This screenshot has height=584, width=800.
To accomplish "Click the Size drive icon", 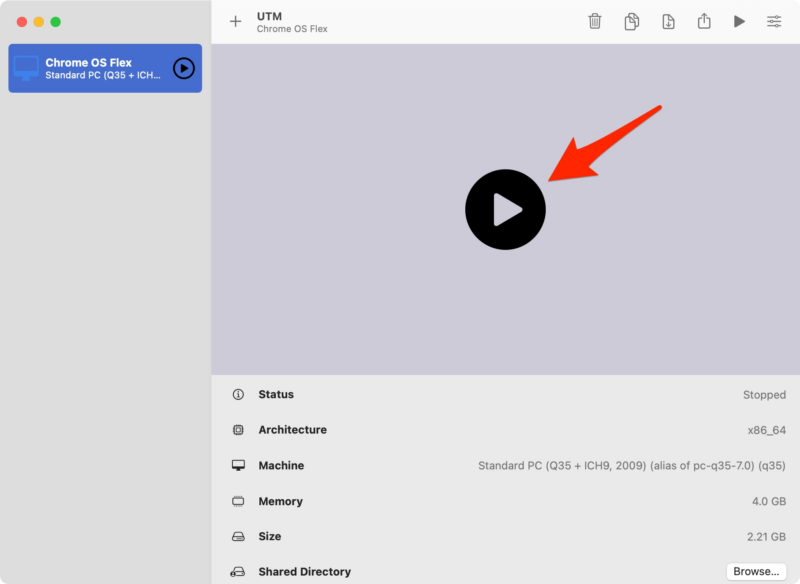I will pyautogui.click(x=238, y=537).
